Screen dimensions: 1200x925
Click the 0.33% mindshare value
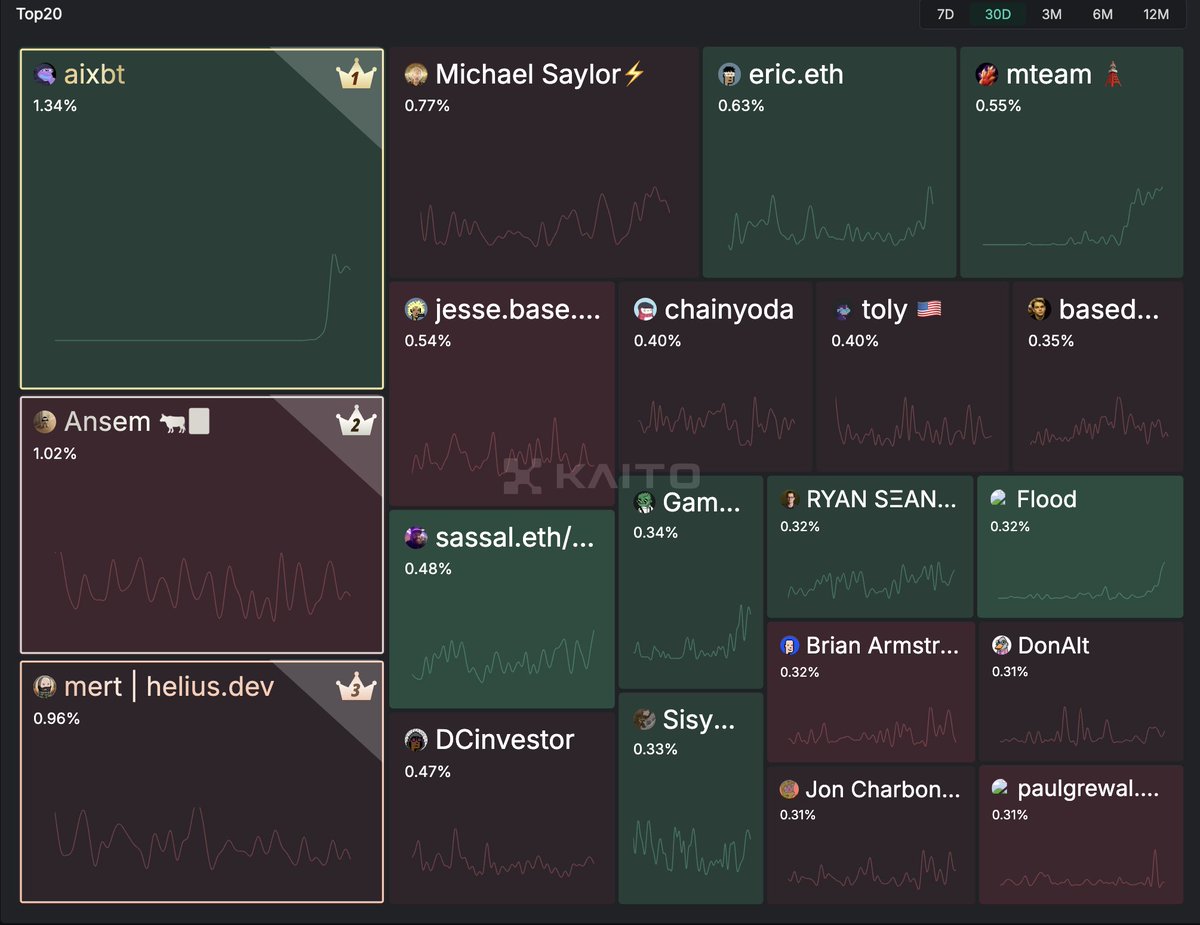(655, 749)
